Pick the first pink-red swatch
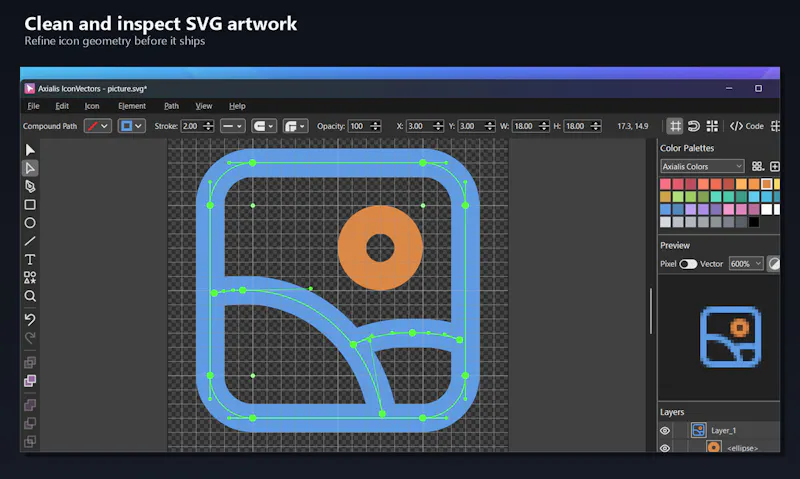800x479 pixels. [665, 184]
